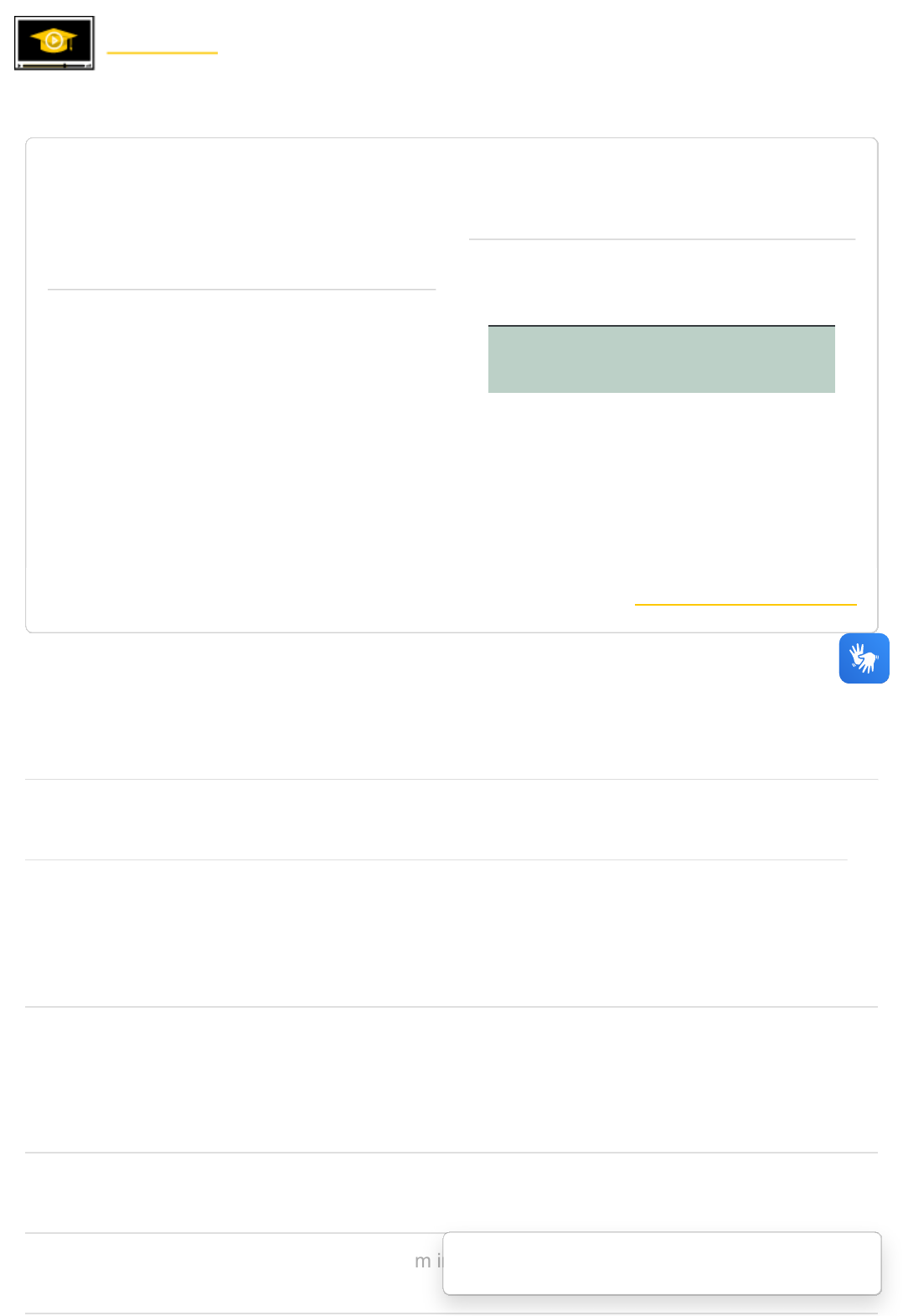Click the white hands icon on blue button
This screenshot has height=1316, width=903.
[863, 659]
